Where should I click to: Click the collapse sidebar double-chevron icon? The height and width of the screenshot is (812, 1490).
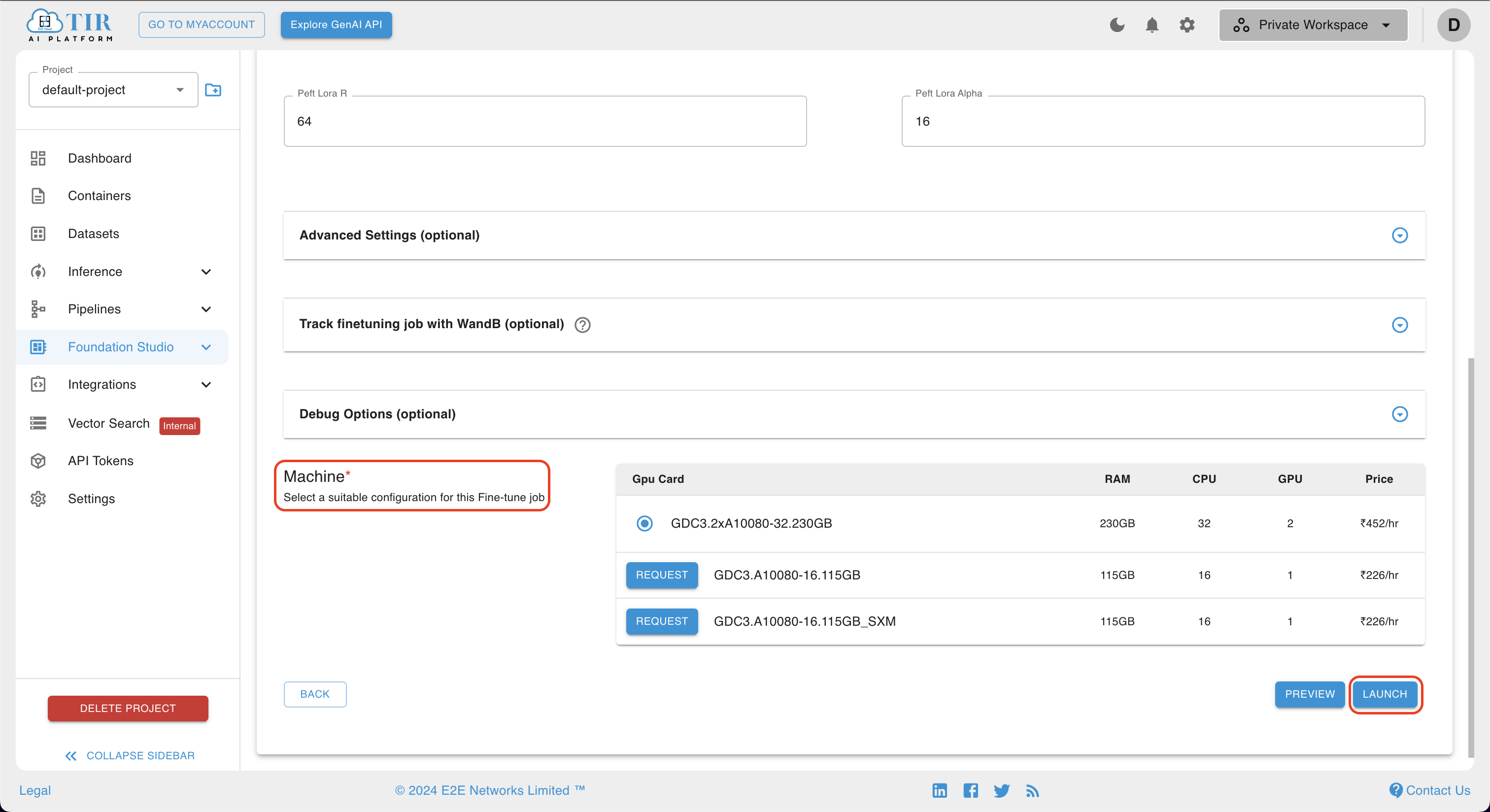pos(70,756)
